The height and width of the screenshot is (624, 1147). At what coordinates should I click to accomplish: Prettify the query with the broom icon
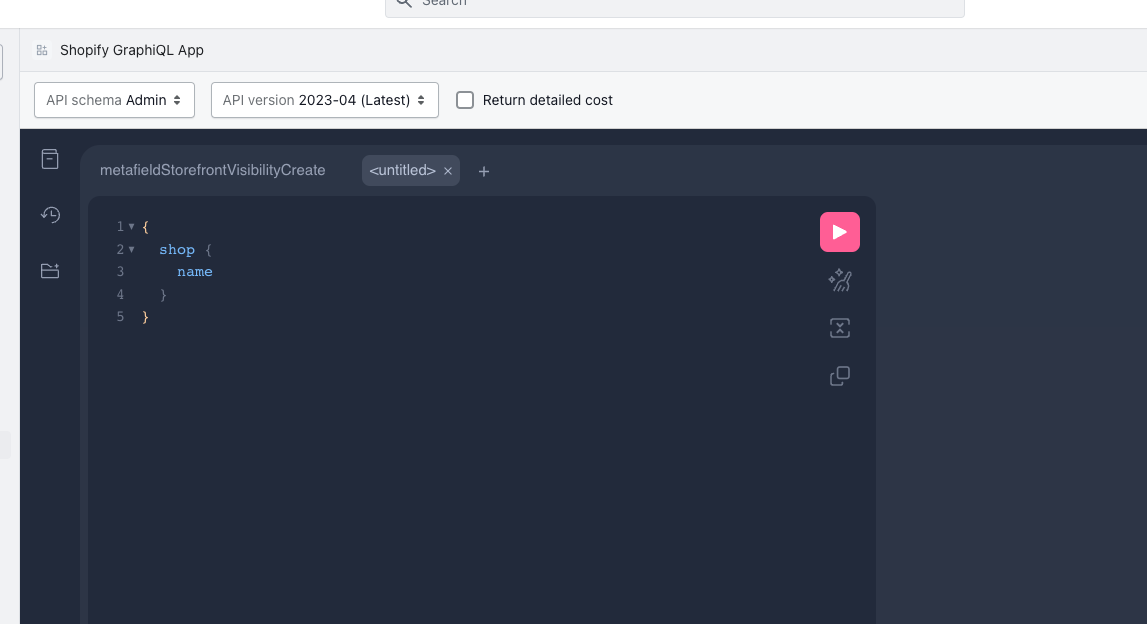(839, 280)
